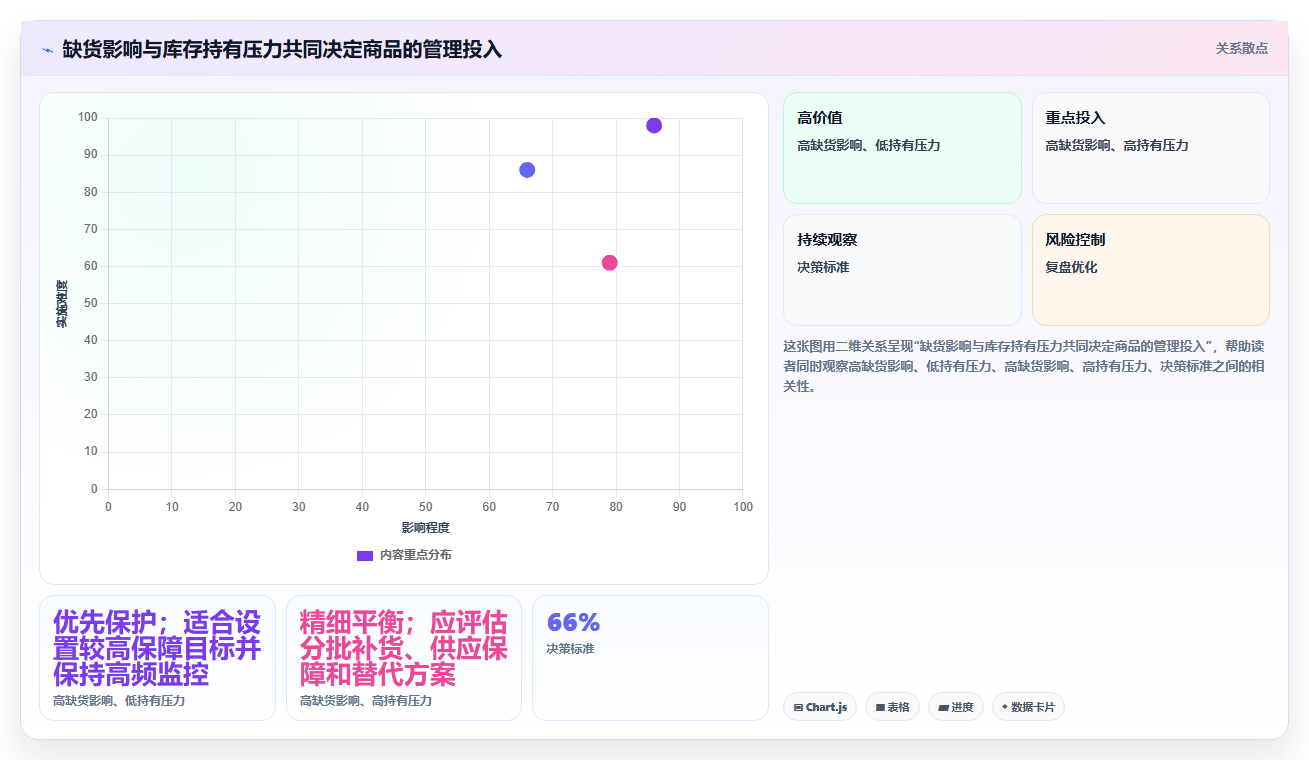1309x760 pixels.
Task: Click the 100 label on the y-axis
Action: tap(88, 118)
